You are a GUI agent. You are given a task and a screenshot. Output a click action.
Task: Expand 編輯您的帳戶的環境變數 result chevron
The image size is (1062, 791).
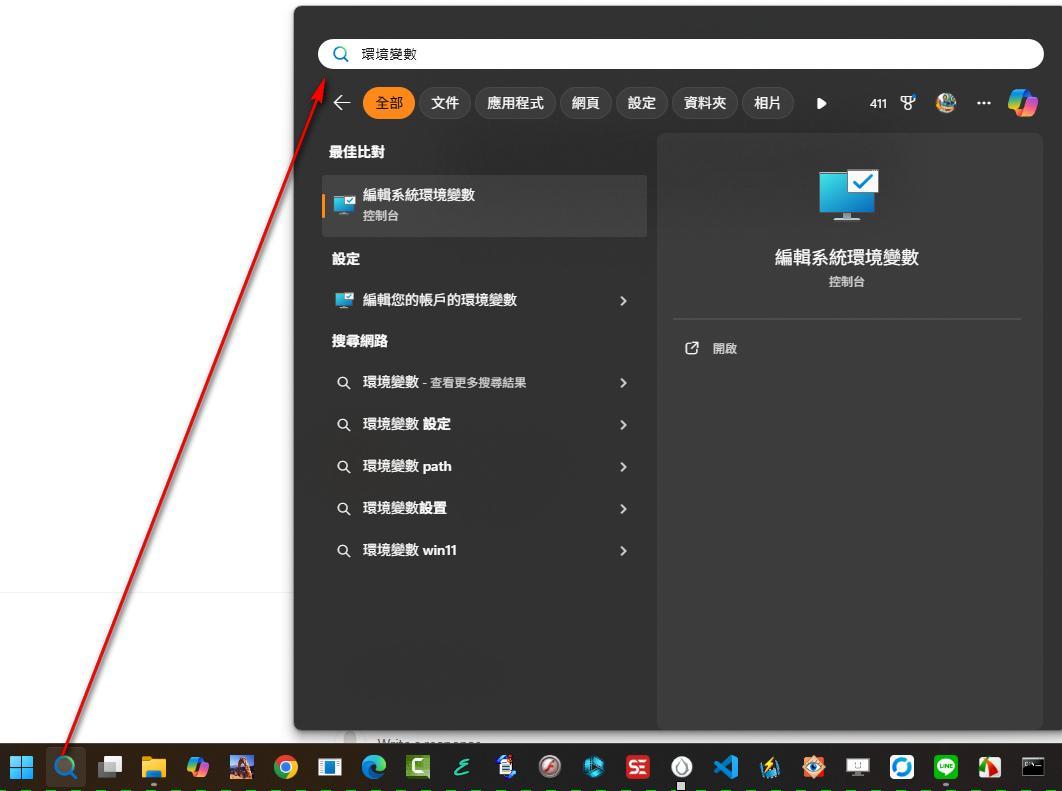tap(623, 301)
